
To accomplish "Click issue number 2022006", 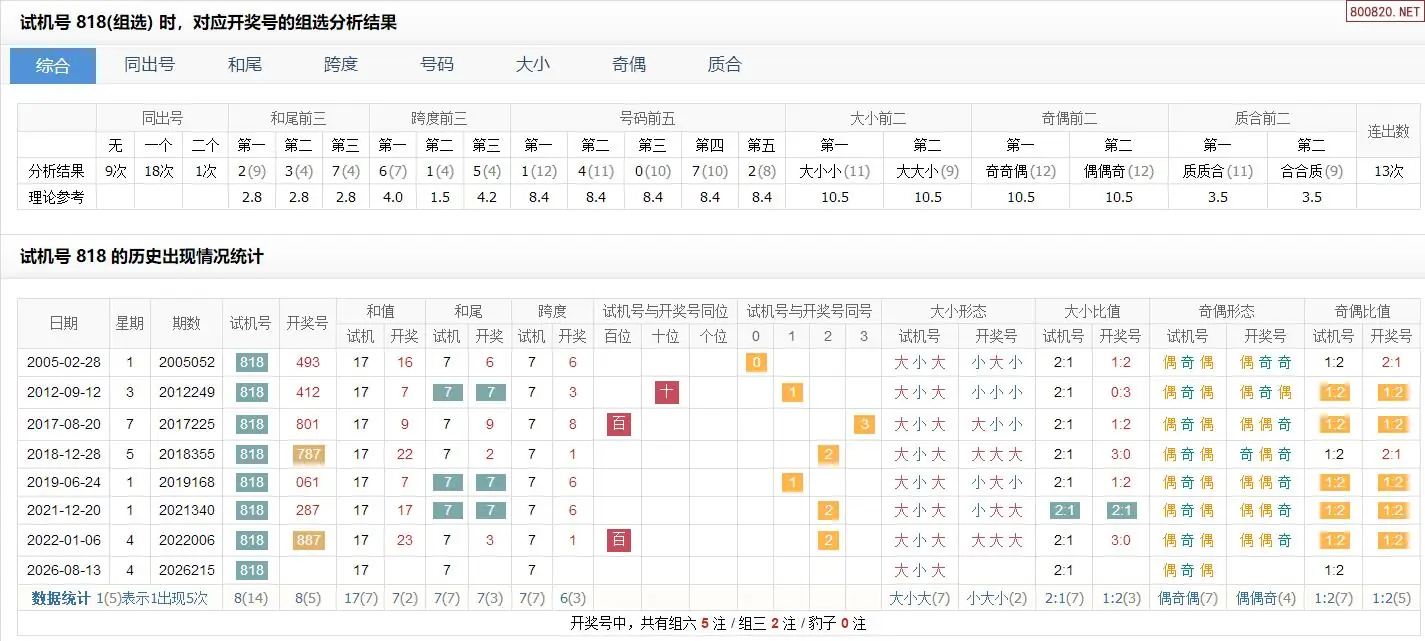I will pos(186,541).
